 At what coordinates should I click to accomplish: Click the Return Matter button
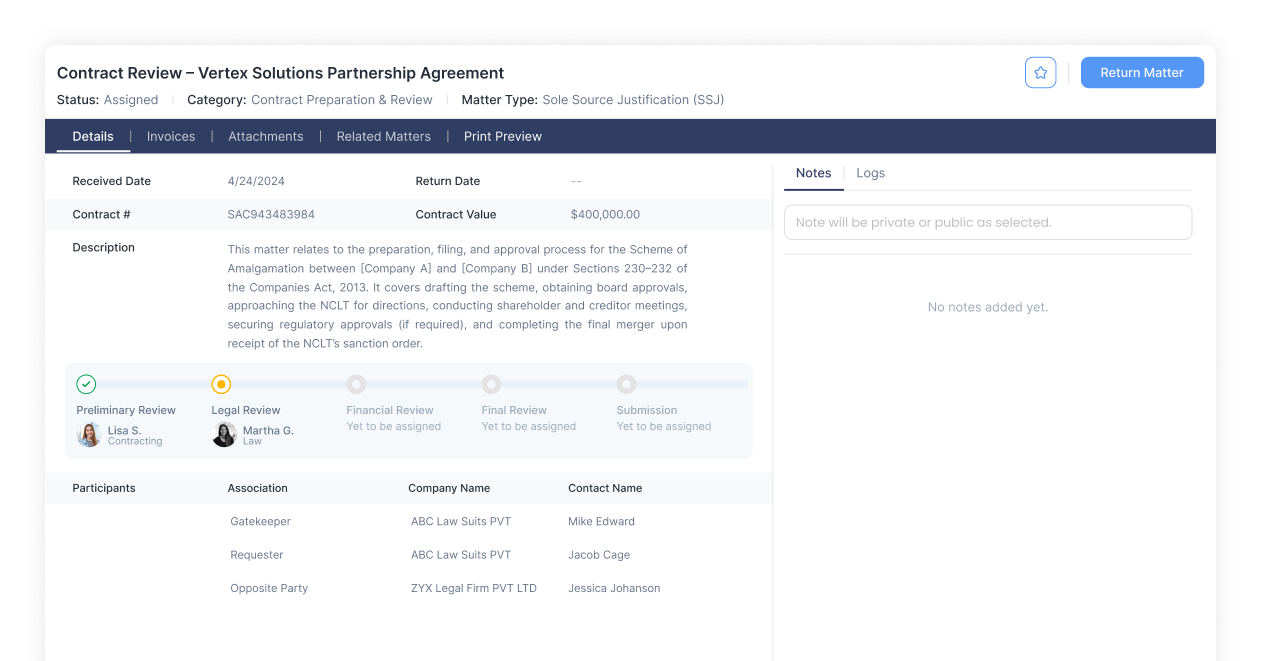[1142, 73]
